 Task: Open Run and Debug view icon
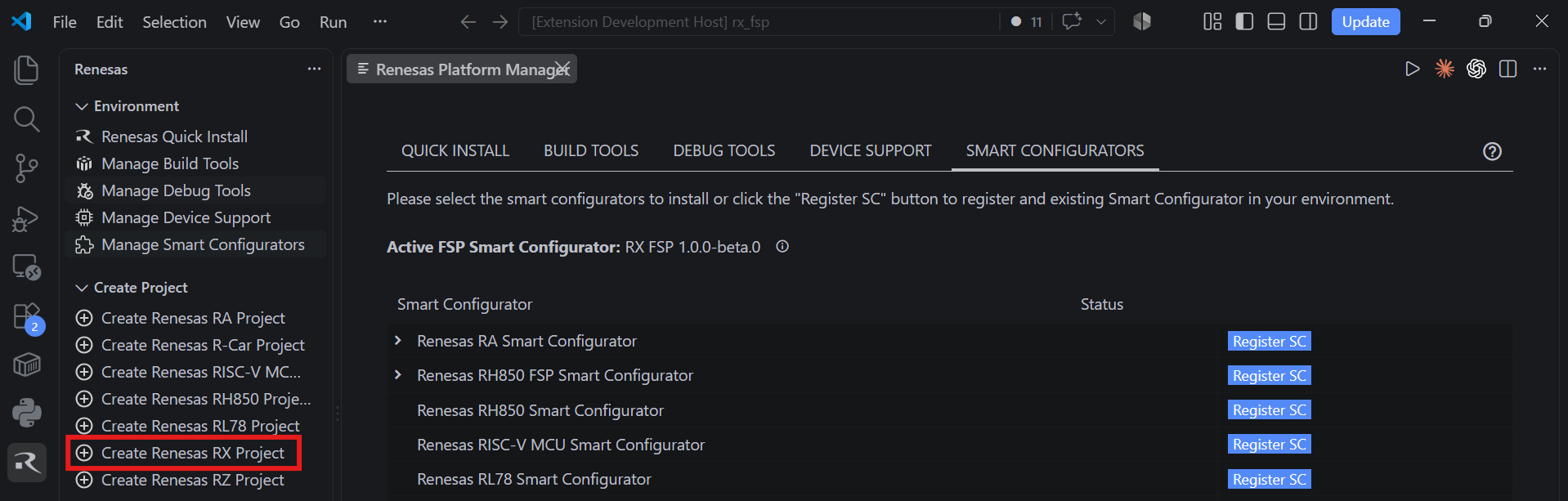[26, 218]
